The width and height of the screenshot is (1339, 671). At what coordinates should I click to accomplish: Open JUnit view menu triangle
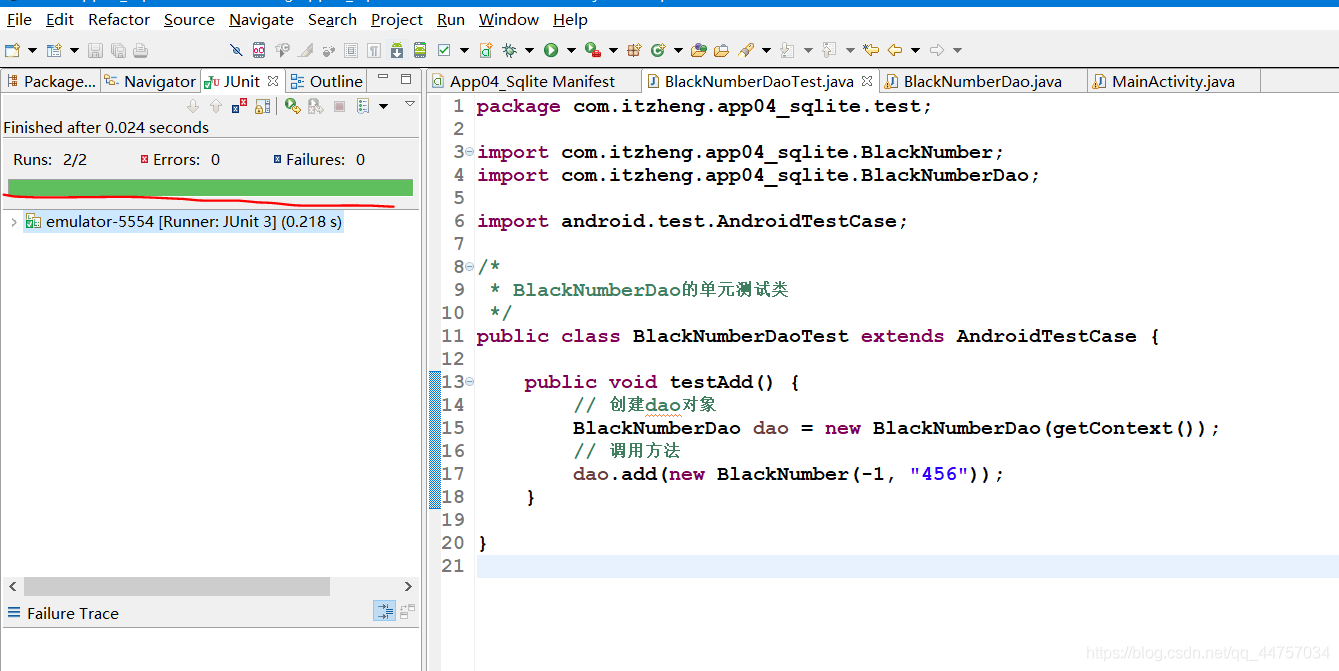click(x=410, y=104)
